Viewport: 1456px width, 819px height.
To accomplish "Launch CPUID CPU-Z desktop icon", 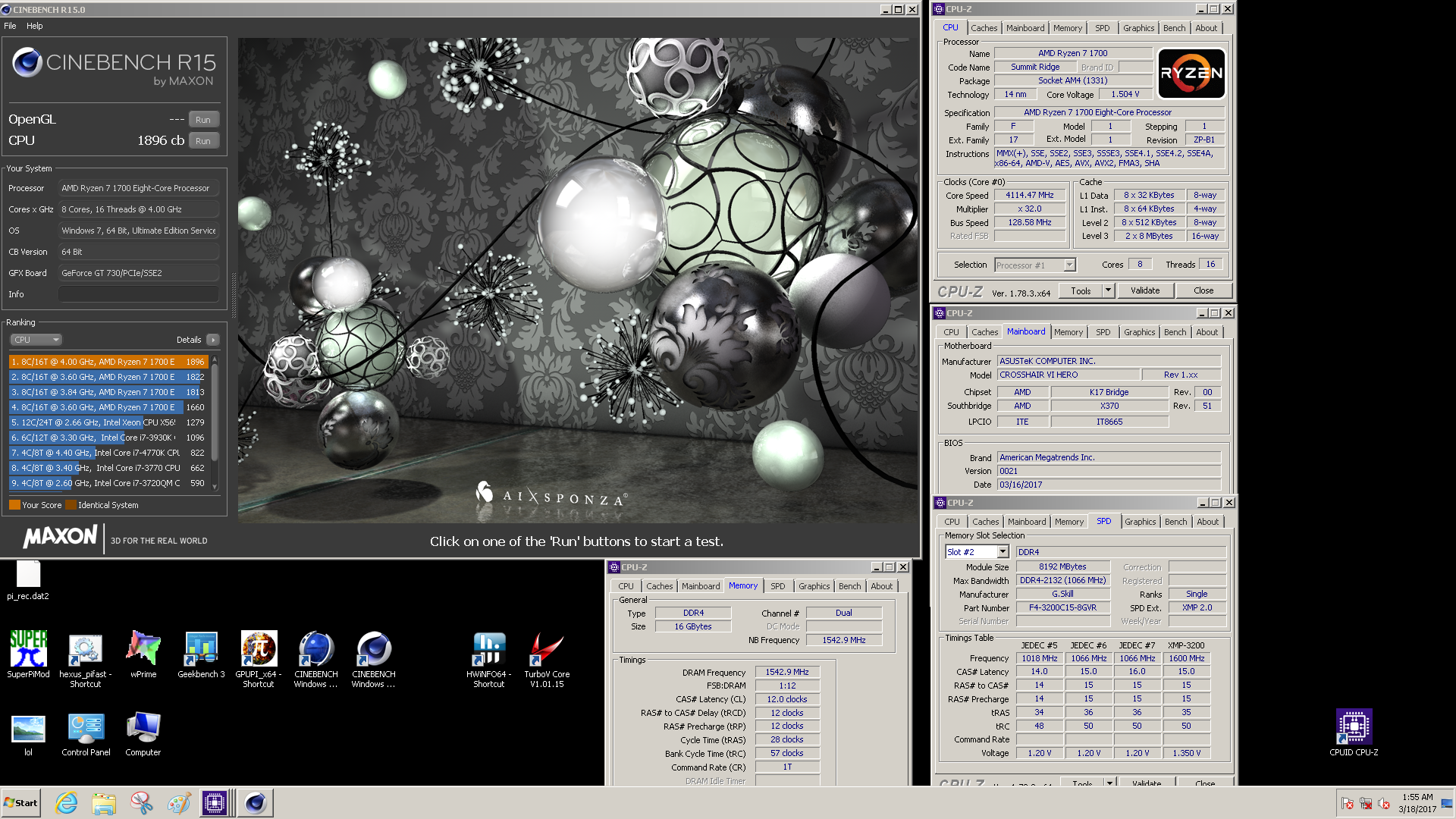I will click(1354, 733).
